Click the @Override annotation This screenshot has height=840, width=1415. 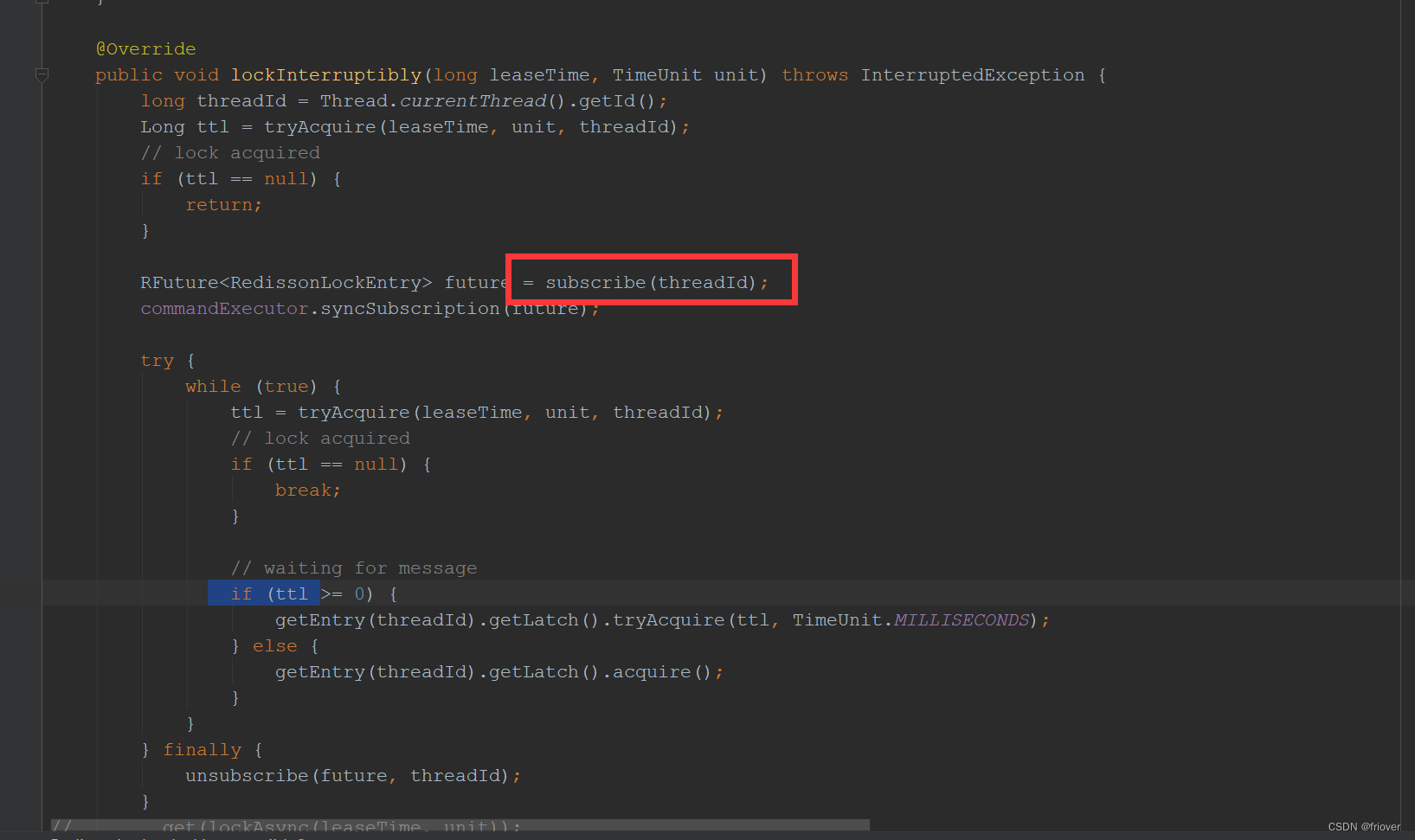coord(145,49)
